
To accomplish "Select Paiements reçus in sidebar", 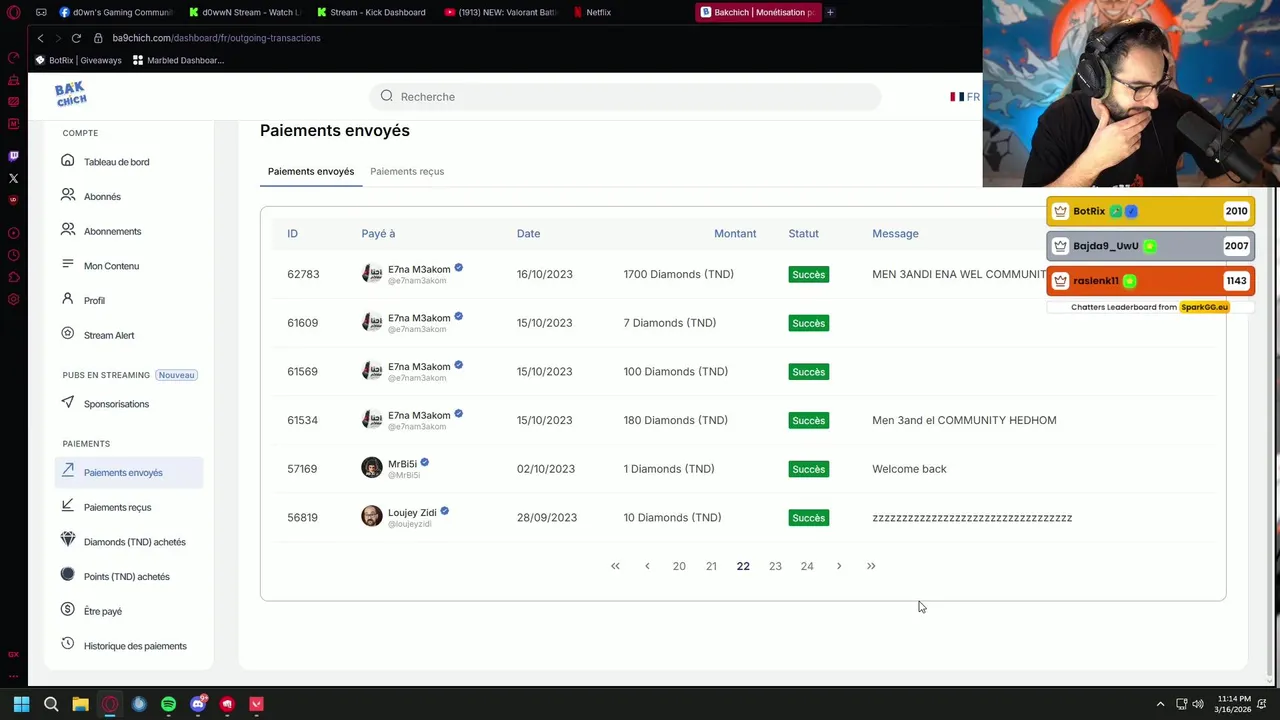I will (x=117, y=507).
